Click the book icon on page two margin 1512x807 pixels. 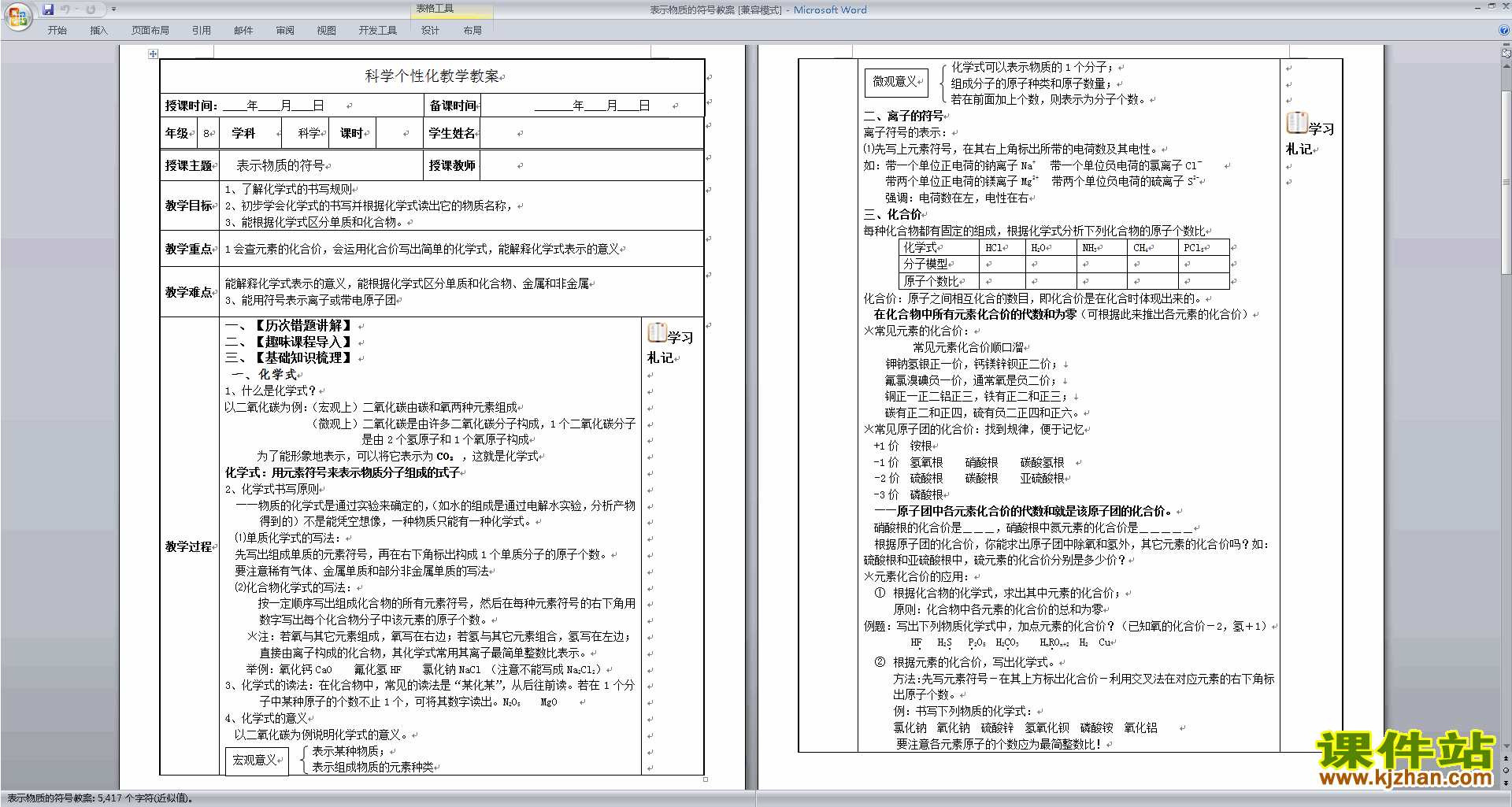point(1296,123)
